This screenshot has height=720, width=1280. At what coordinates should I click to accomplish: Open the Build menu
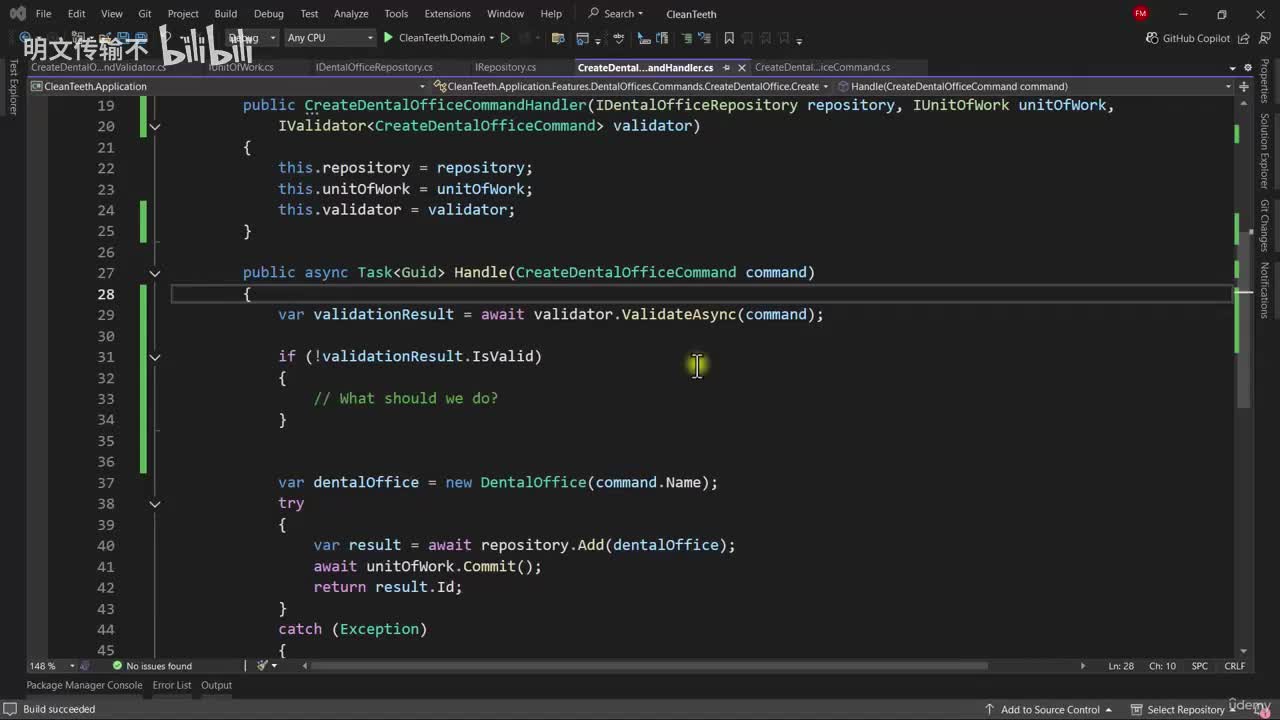click(225, 14)
